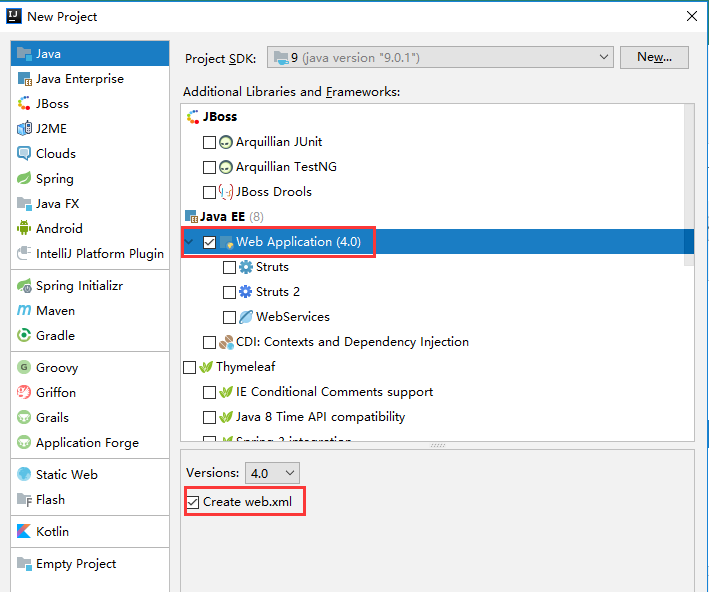Click the frameworks list vertical scrollbar
The image size is (709, 592).
pos(689,185)
